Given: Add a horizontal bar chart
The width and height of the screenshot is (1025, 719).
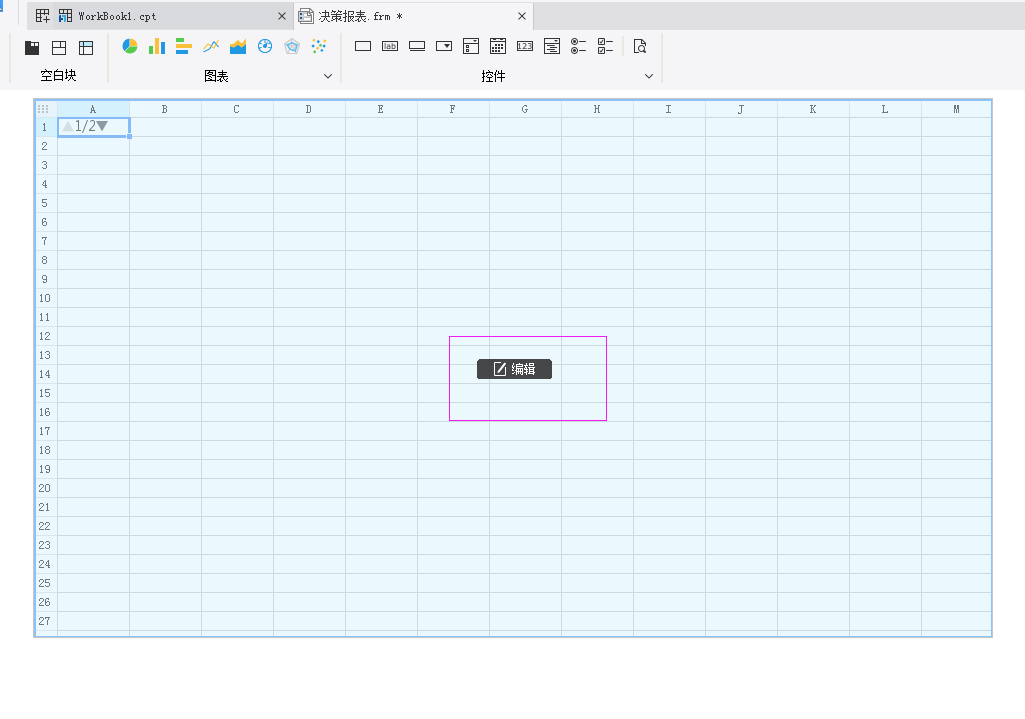Looking at the screenshot, I should [184, 46].
